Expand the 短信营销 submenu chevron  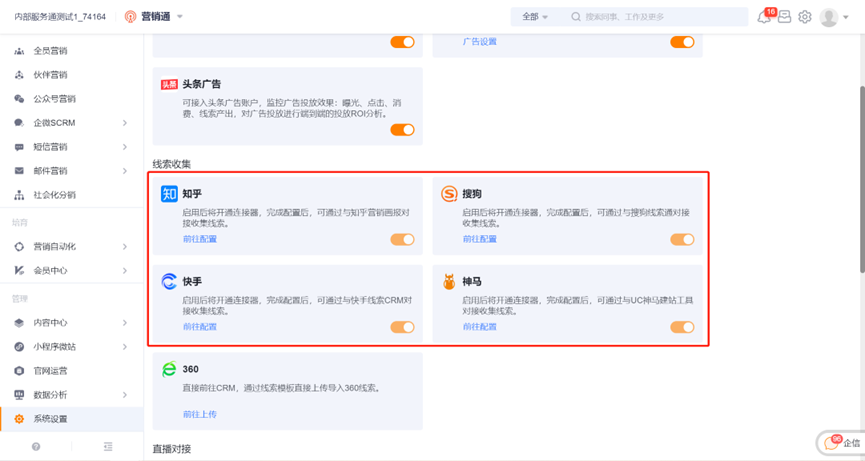pyautogui.click(x=125, y=147)
